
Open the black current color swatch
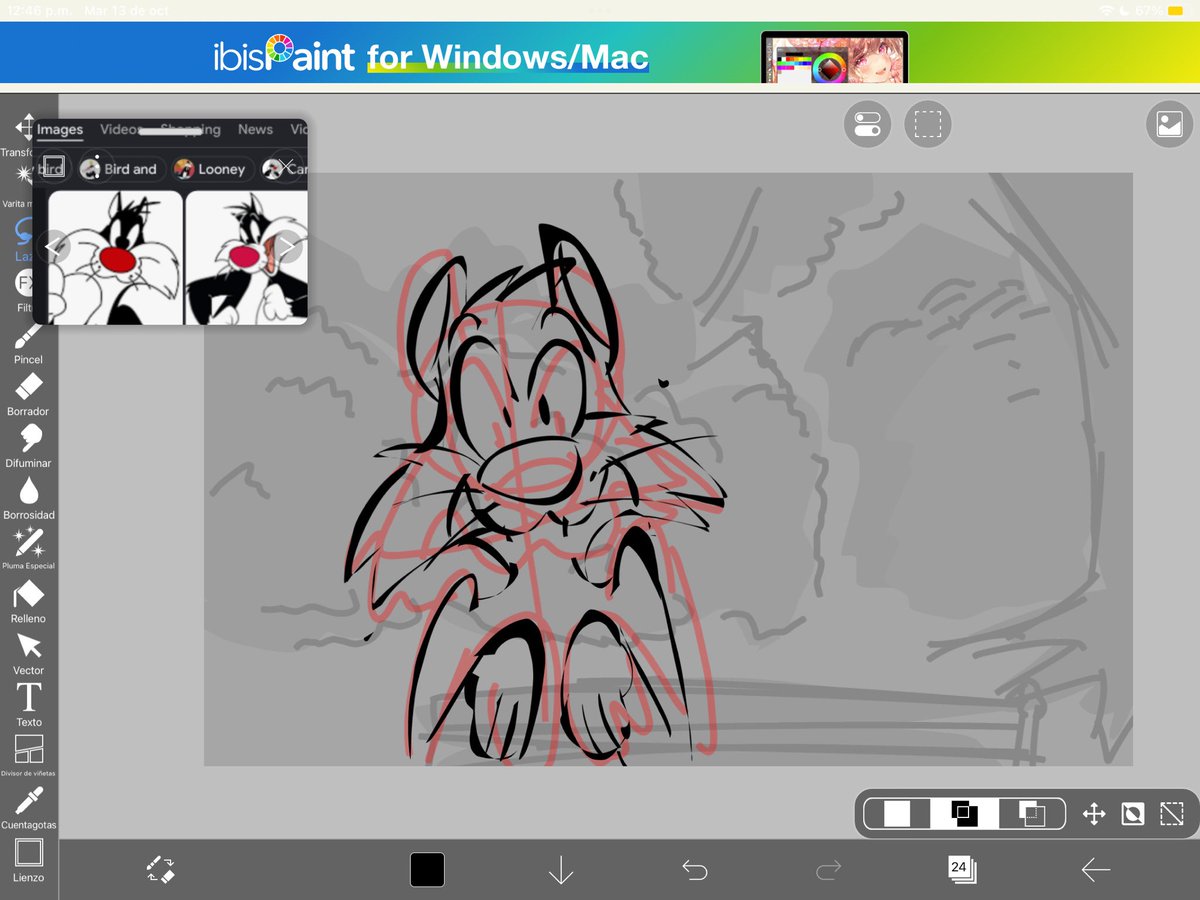click(427, 869)
